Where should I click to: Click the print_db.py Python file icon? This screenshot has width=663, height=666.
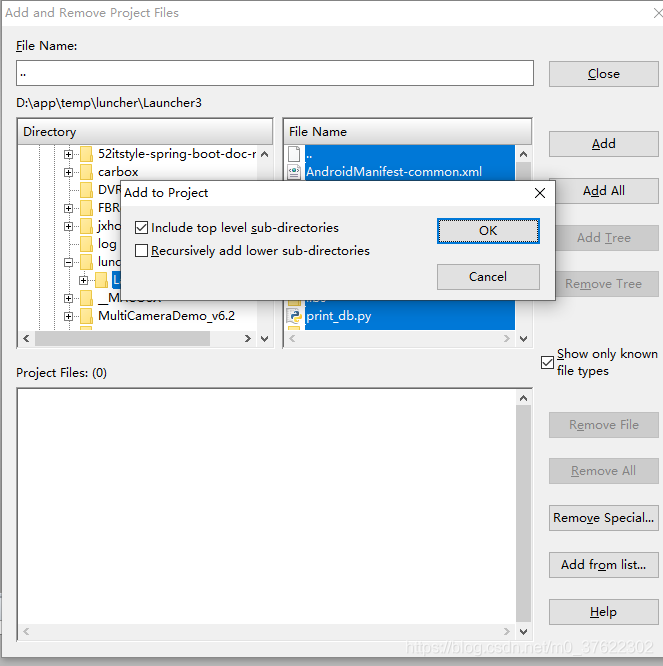294,316
